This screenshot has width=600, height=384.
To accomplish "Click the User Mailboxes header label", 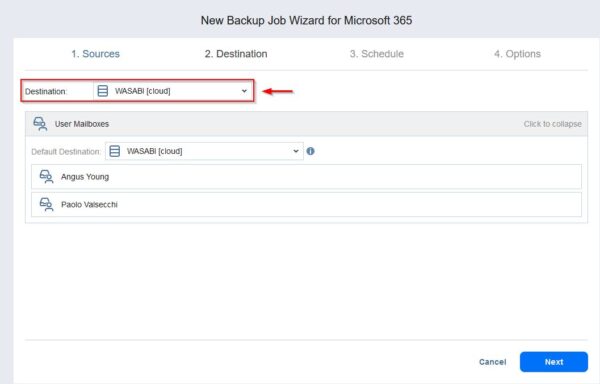I will pyautogui.click(x=82, y=124).
